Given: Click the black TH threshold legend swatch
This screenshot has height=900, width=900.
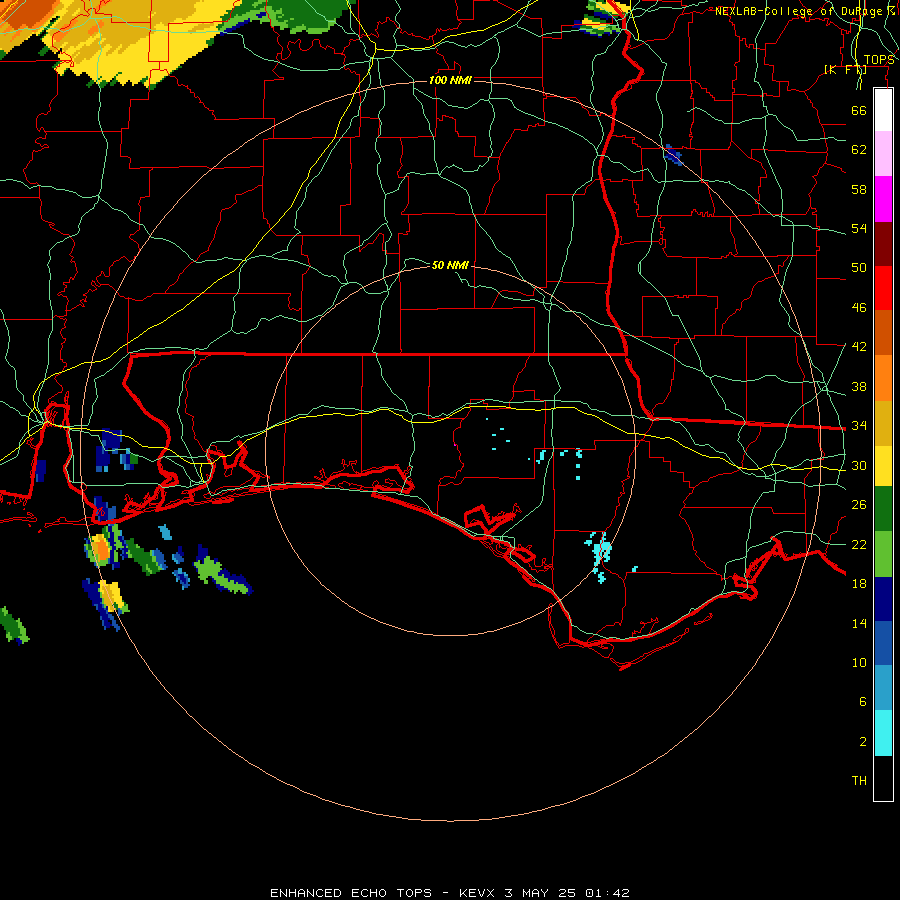Looking at the screenshot, I should click(x=883, y=778).
